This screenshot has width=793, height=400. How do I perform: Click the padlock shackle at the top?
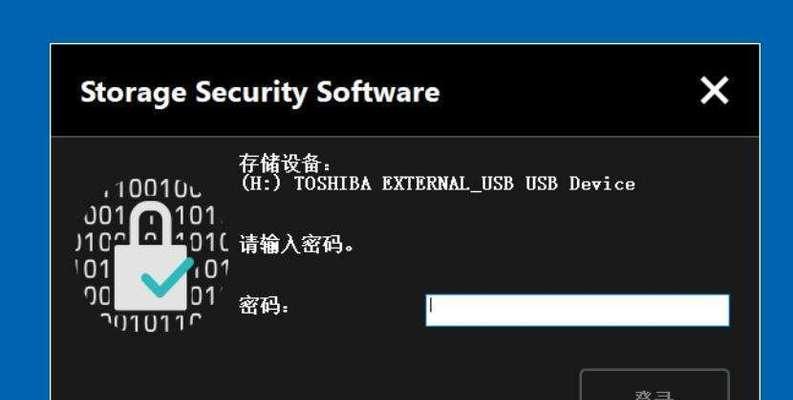coord(150,224)
